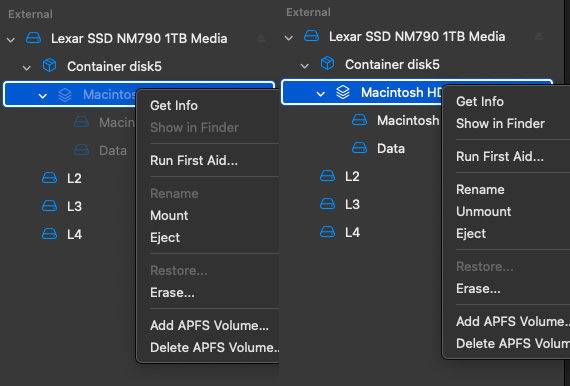This screenshot has width=570, height=386.
Task: Click the Container disk5 cube icon in right panel
Action: [x=328, y=64]
